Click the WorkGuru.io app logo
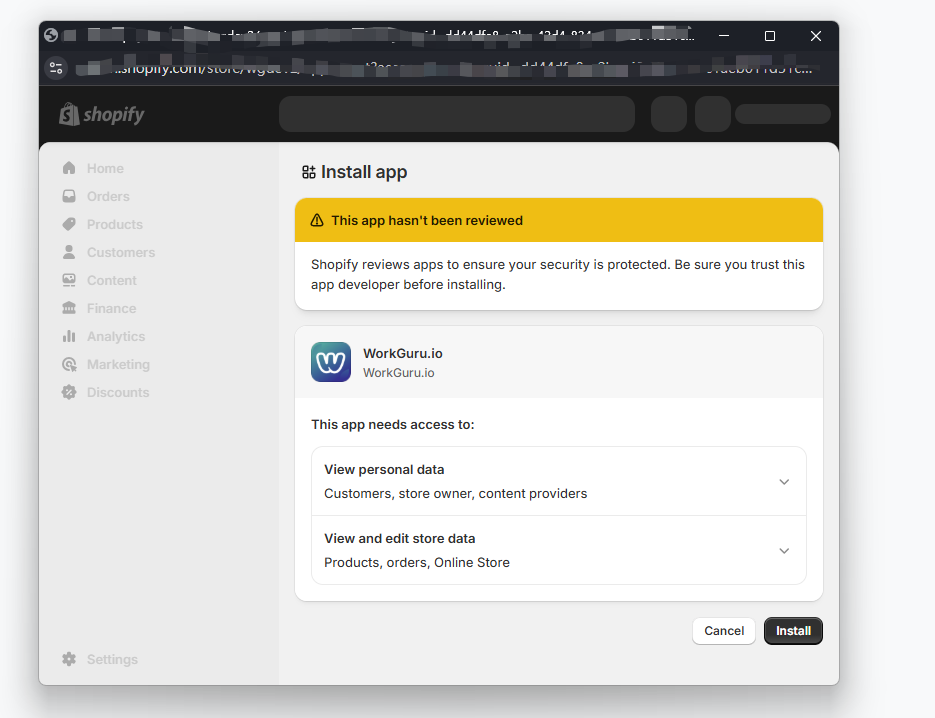Screen dimensions: 935x718 coord(331,362)
